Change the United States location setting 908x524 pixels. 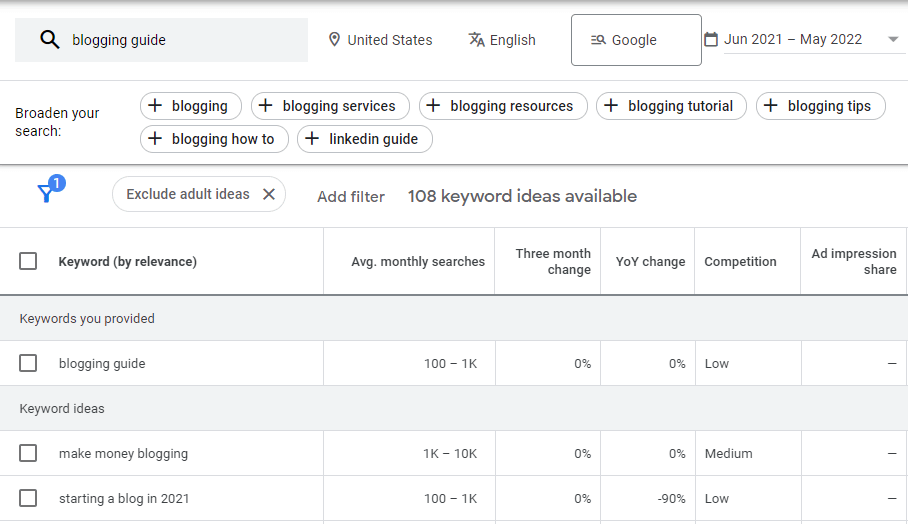point(380,40)
